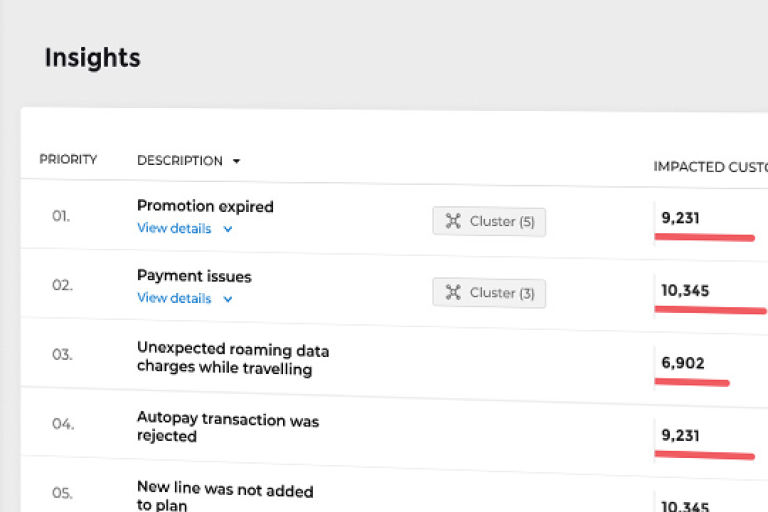Image resolution: width=768 pixels, height=512 pixels.
Task: Click the red bar in Payment issues row
Action: 710,310
